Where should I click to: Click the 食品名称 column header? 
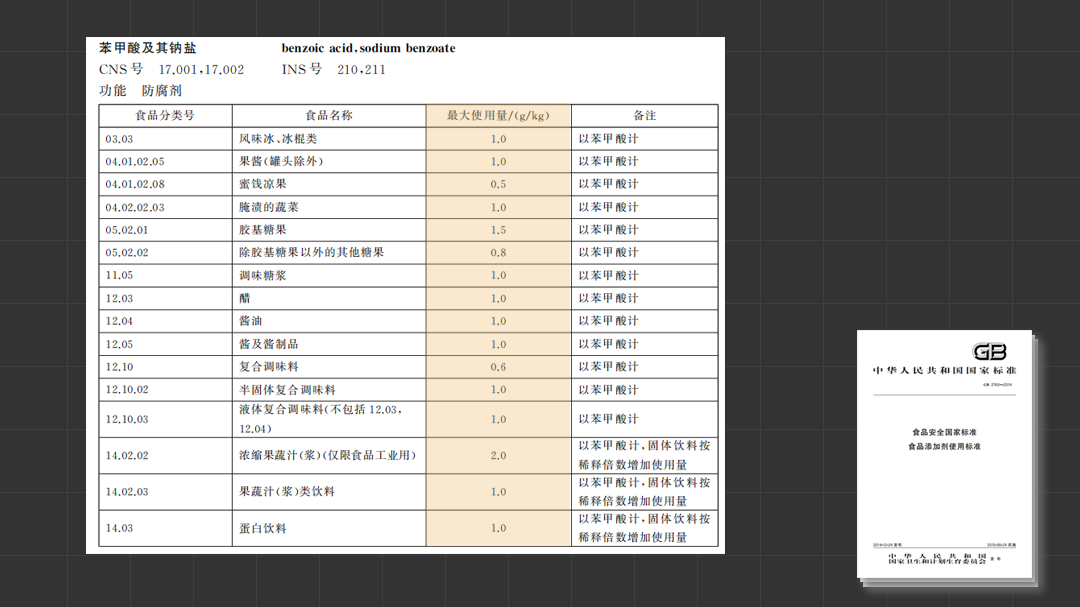[x=329, y=116]
